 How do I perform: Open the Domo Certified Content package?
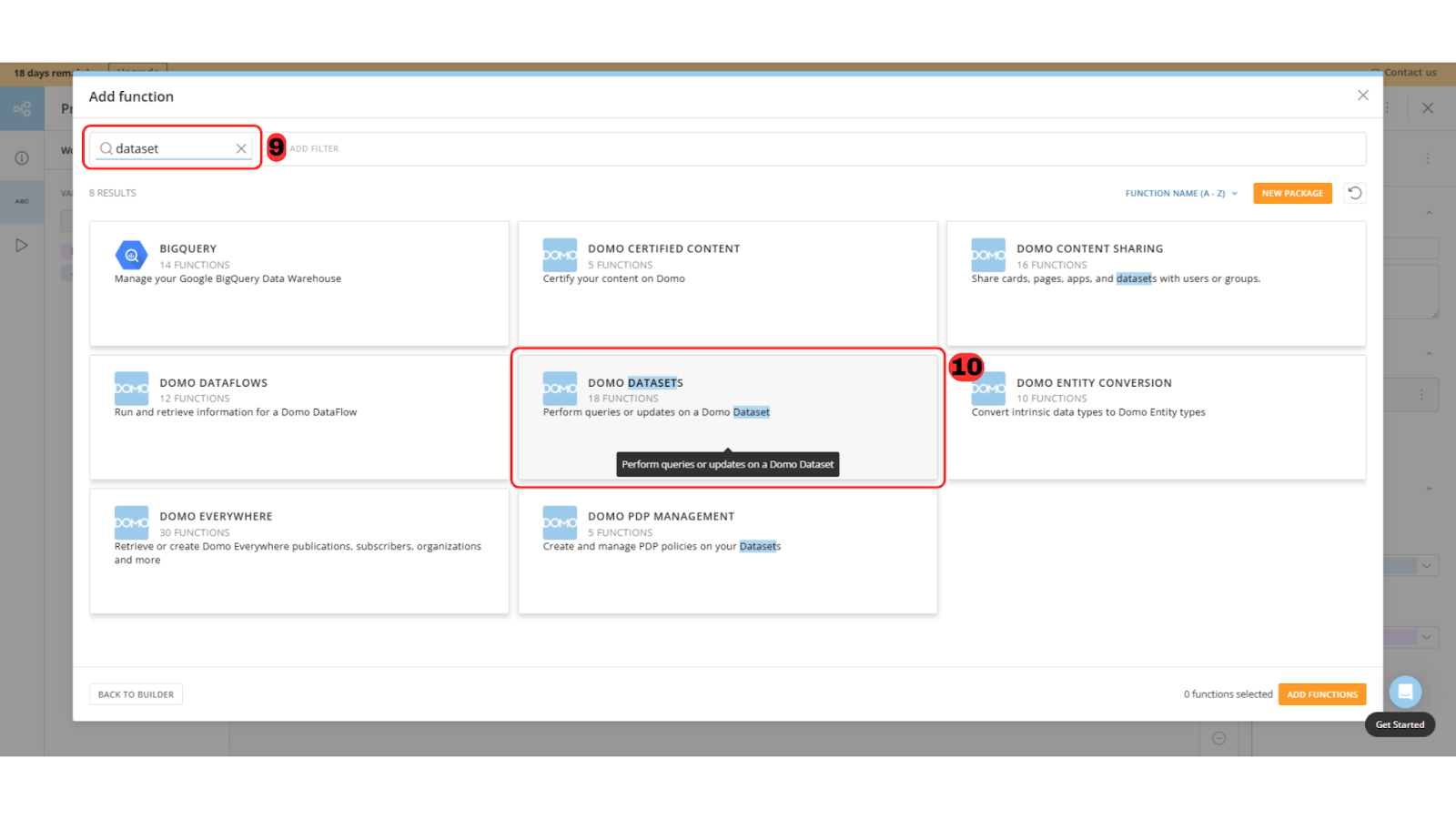point(728,283)
